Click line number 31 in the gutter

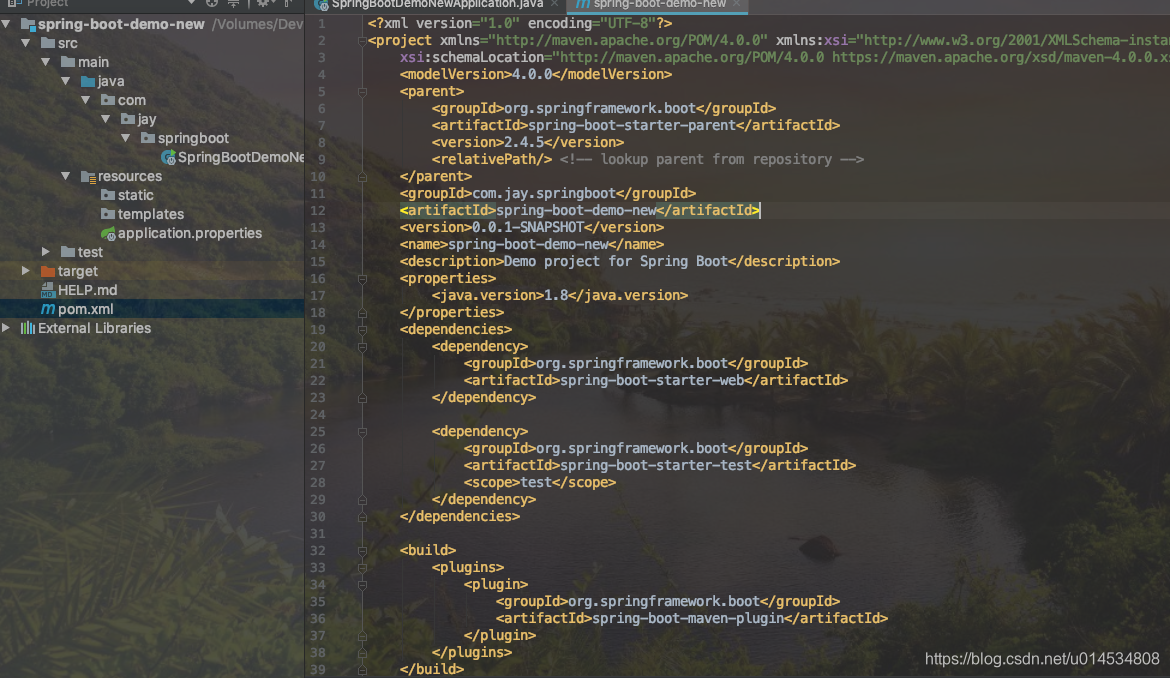pyautogui.click(x=318, y=534)
